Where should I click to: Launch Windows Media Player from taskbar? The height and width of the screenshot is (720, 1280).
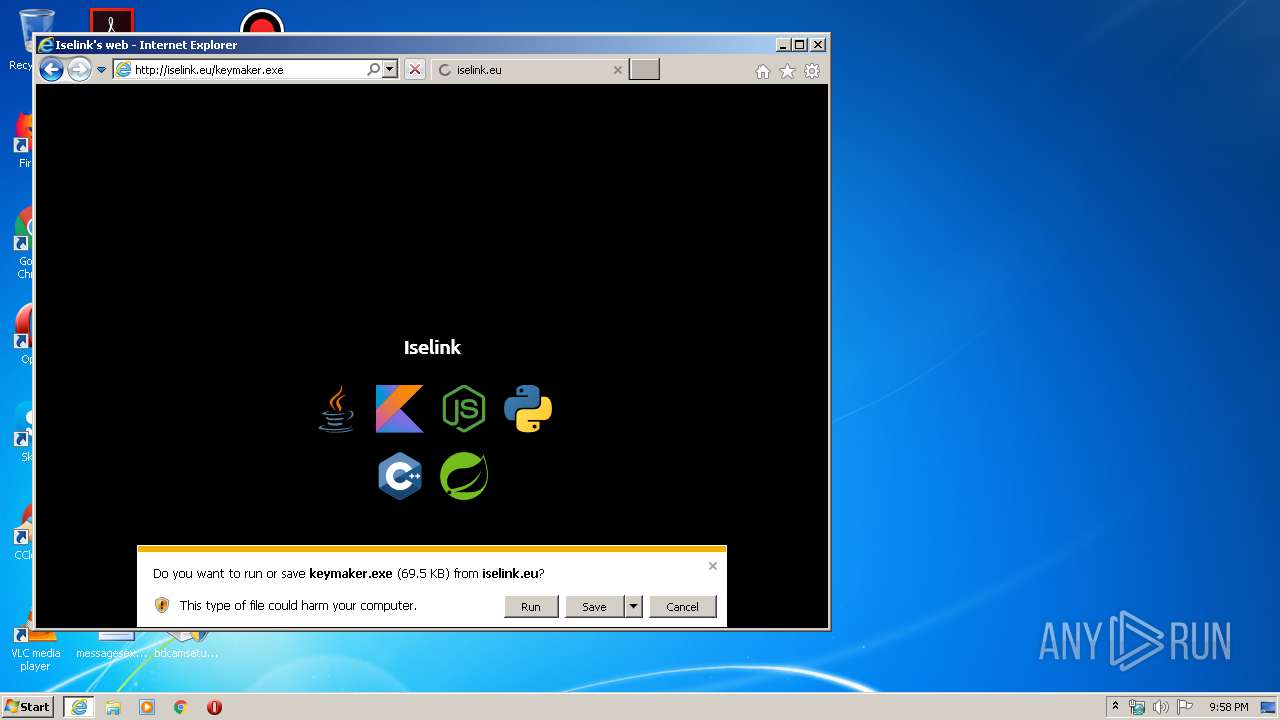click(x=147, y=707)
